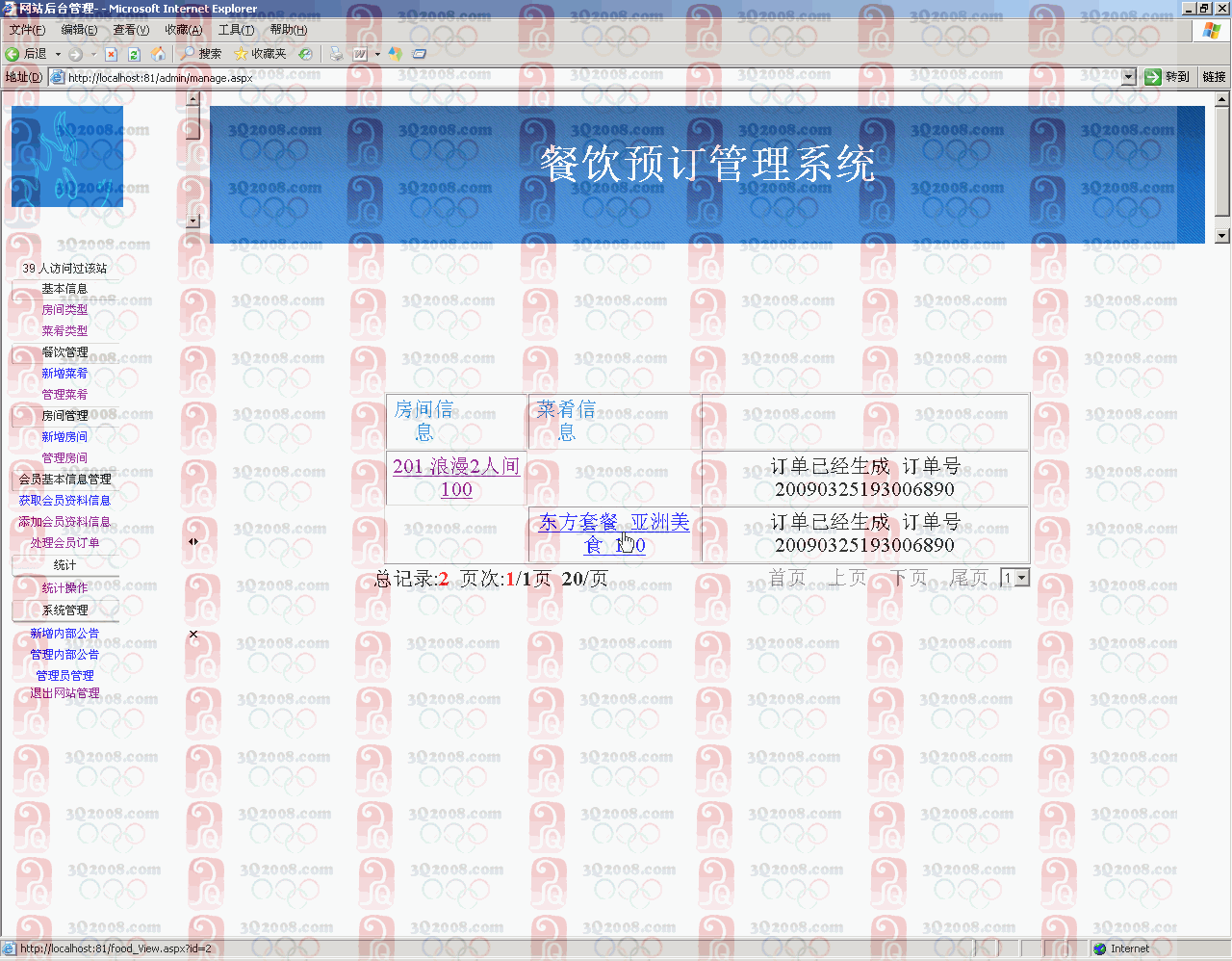Refresh the page with the reload icon

[134, 54]
